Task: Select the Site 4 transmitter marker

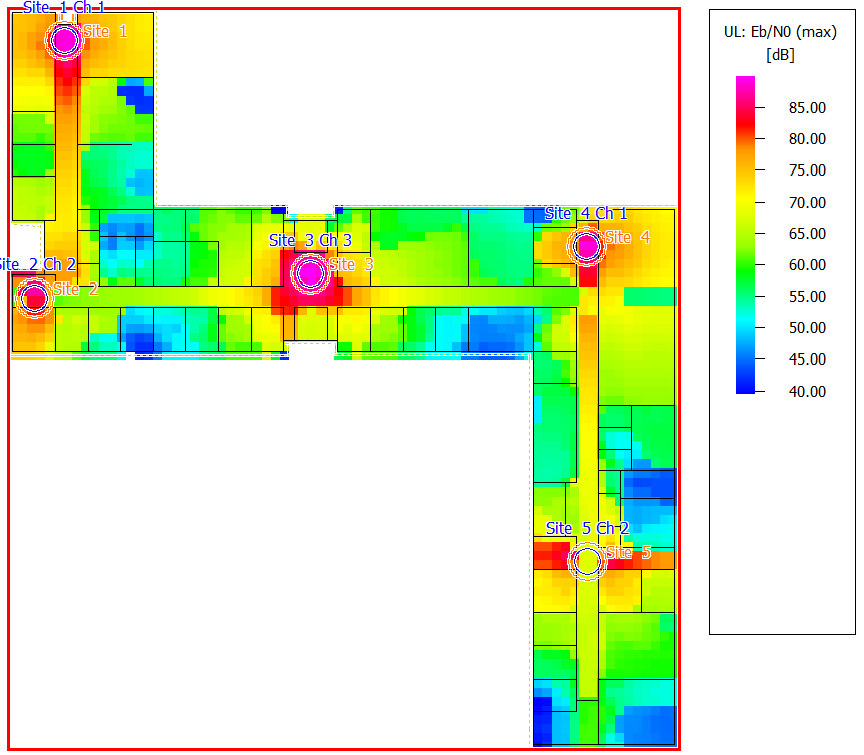Action: point(586,246)
